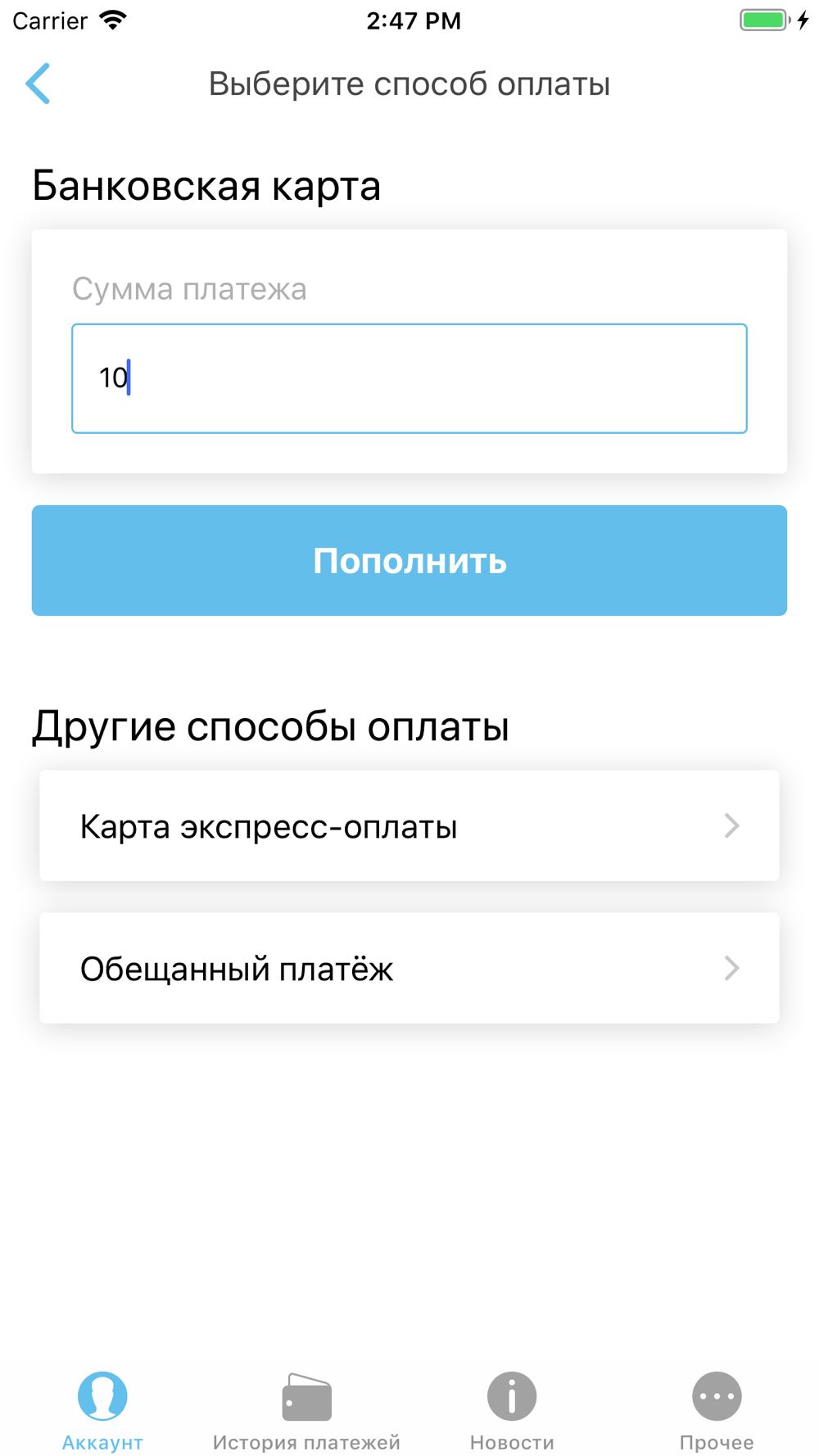This screenshot has height=1456, width=819.
Task: Open the Обещанный платёж option
Action: pyautogui.click(x=409, y=968)
